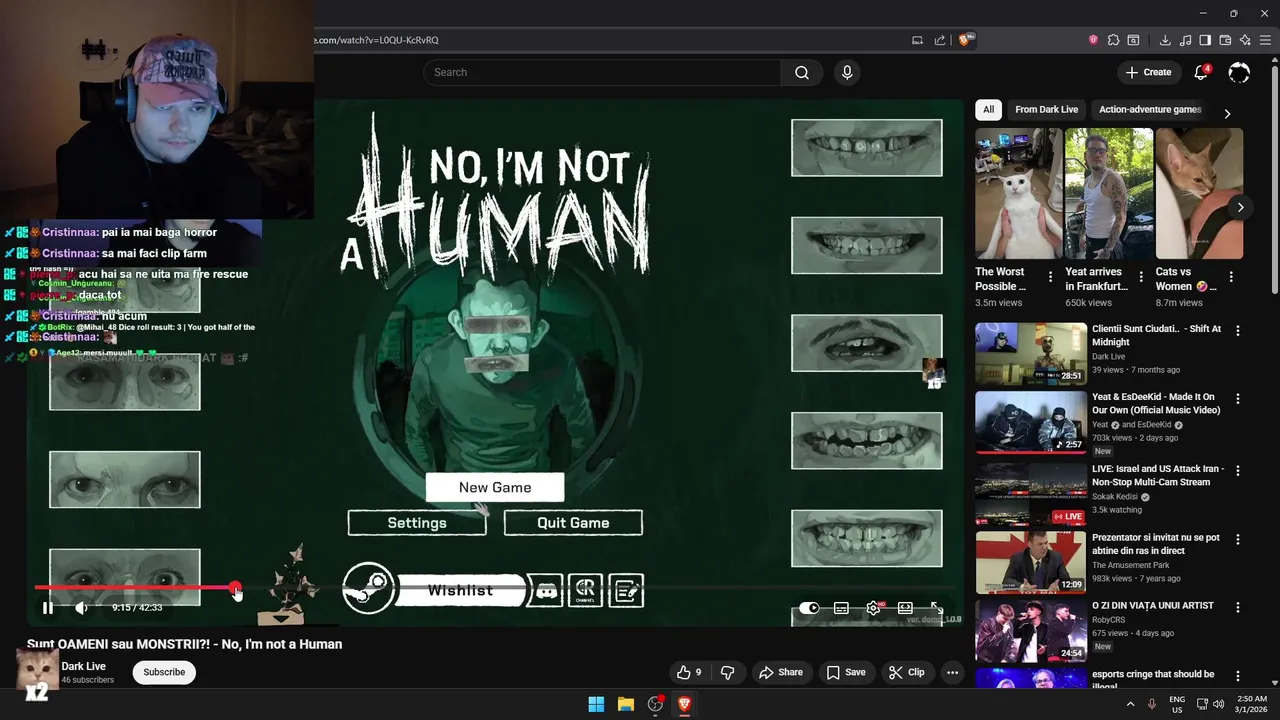Open the Leo AI sparkle icon
The image size is (1280, 720).
(x=1245, y=40)
